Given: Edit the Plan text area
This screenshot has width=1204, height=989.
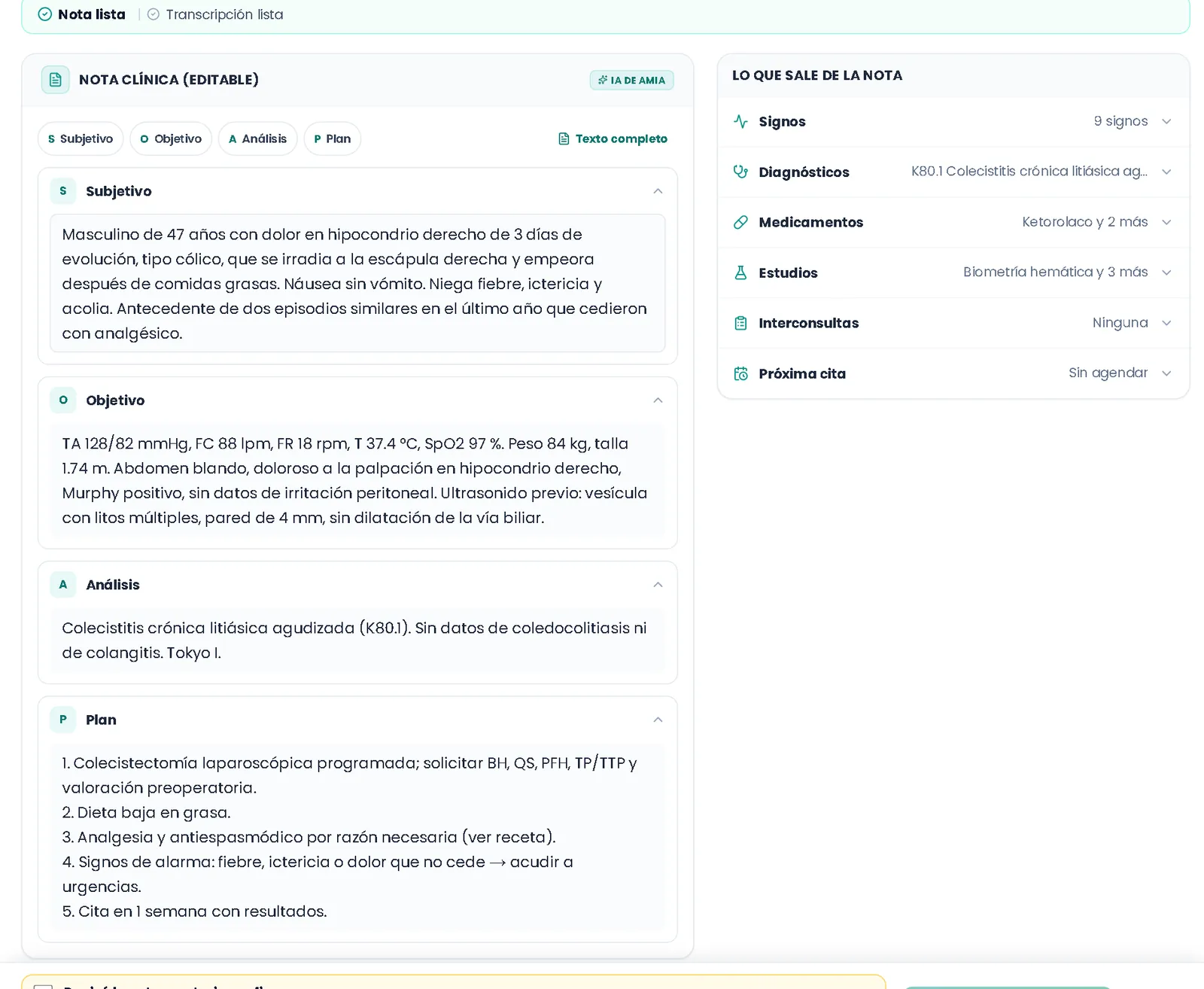Looking at the screenshot, I should pyautogui.click(x=357, y=837).
